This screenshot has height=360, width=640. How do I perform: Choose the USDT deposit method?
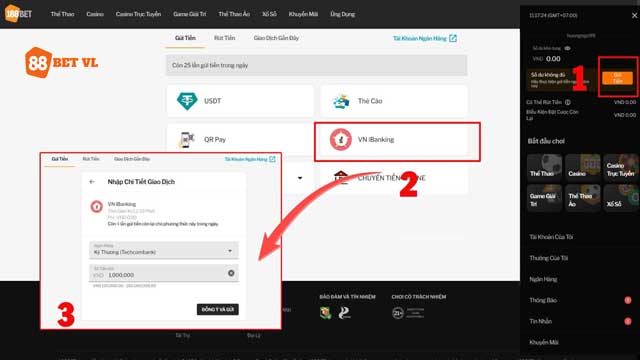pos(240,101)
